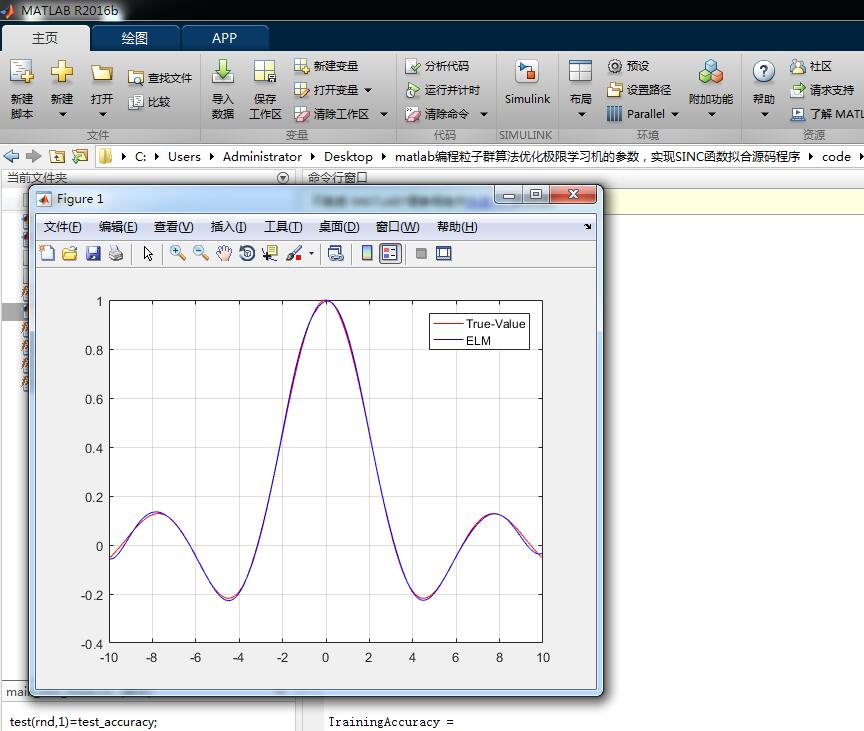Click Administrator in the folder path
This screenshot has height=731, width=864.
(262, 156)
